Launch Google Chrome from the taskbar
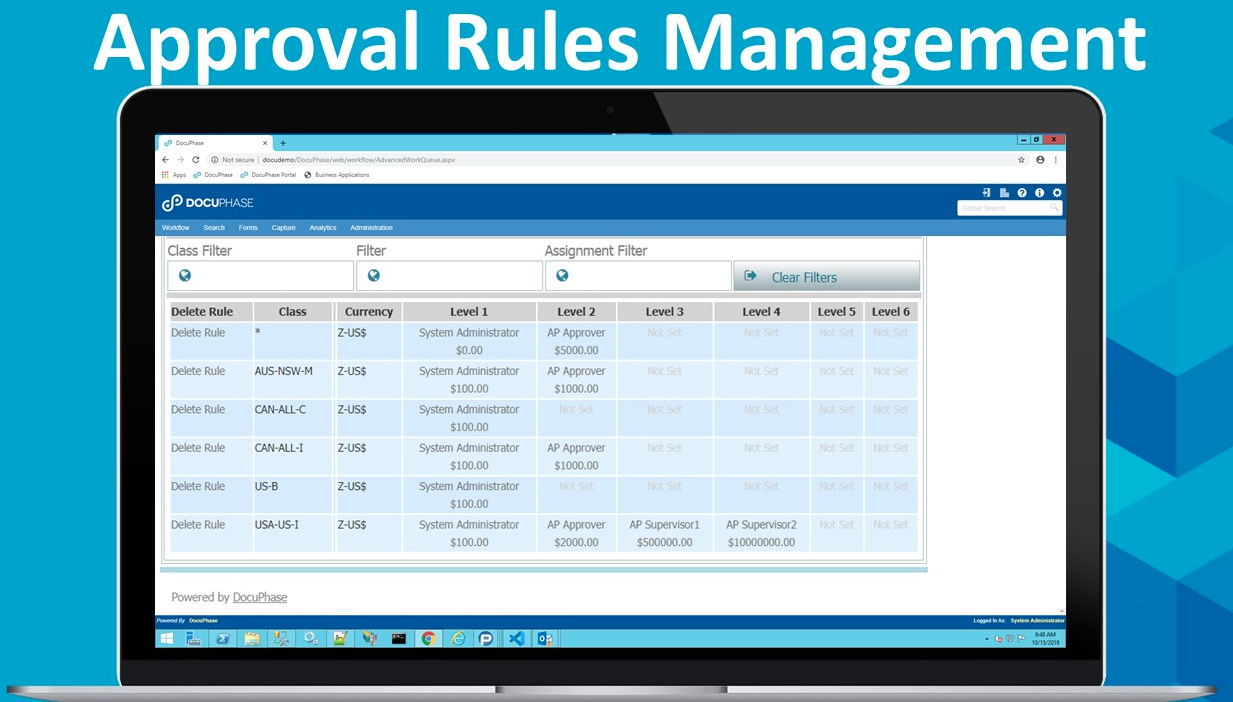Viewport: 1233px width, 702px height. pos(428,638)
